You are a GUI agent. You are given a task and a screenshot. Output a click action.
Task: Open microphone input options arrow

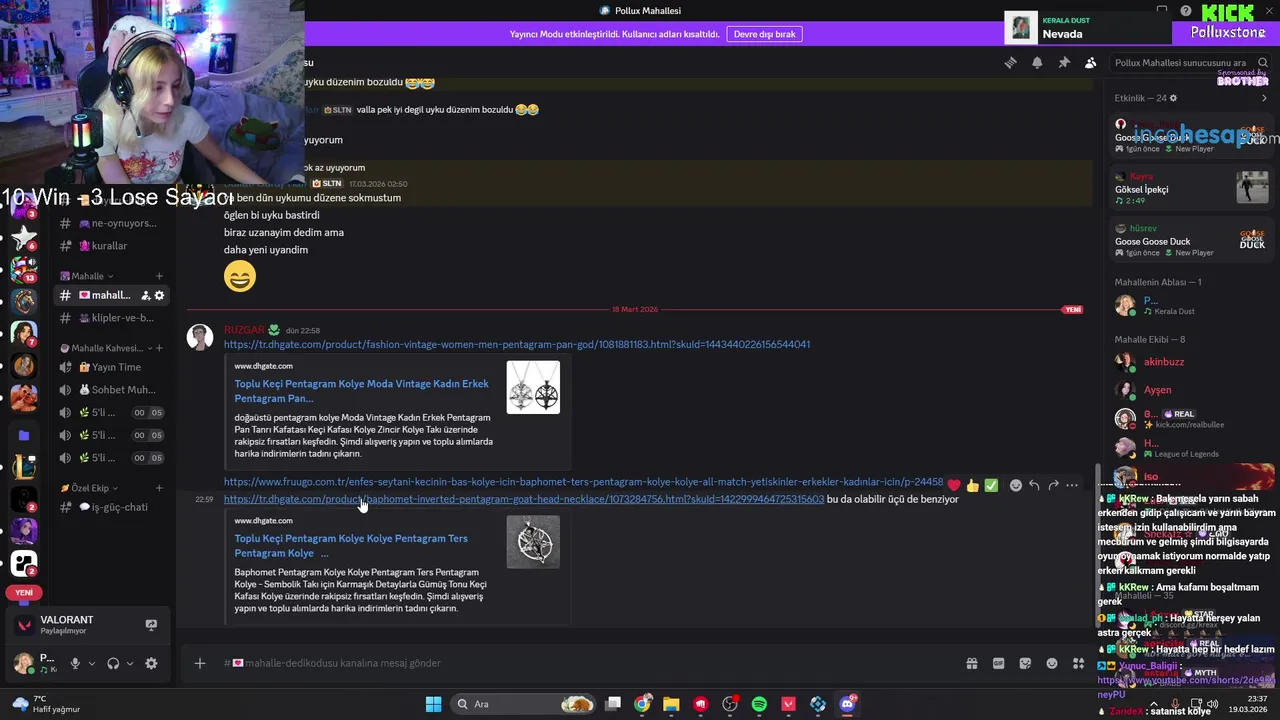pos(92,663)
